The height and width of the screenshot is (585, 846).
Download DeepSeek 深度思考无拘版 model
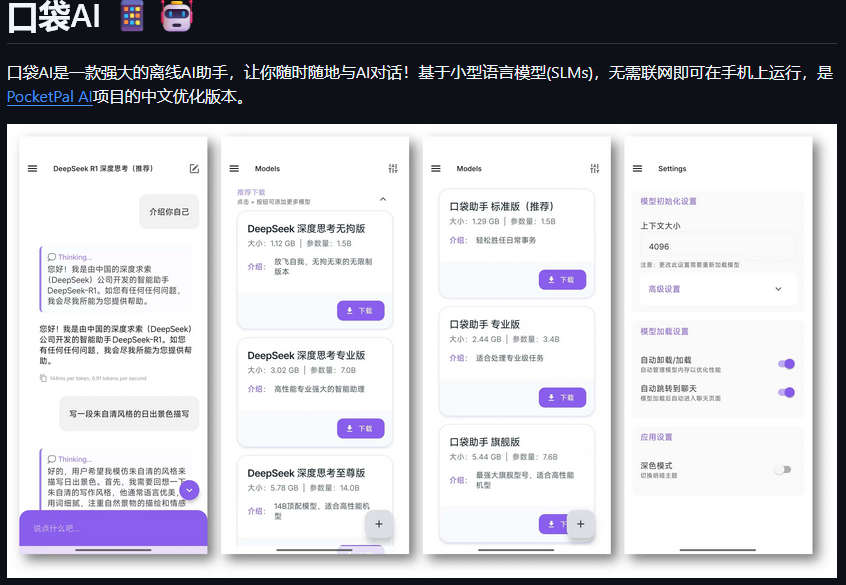360,310
